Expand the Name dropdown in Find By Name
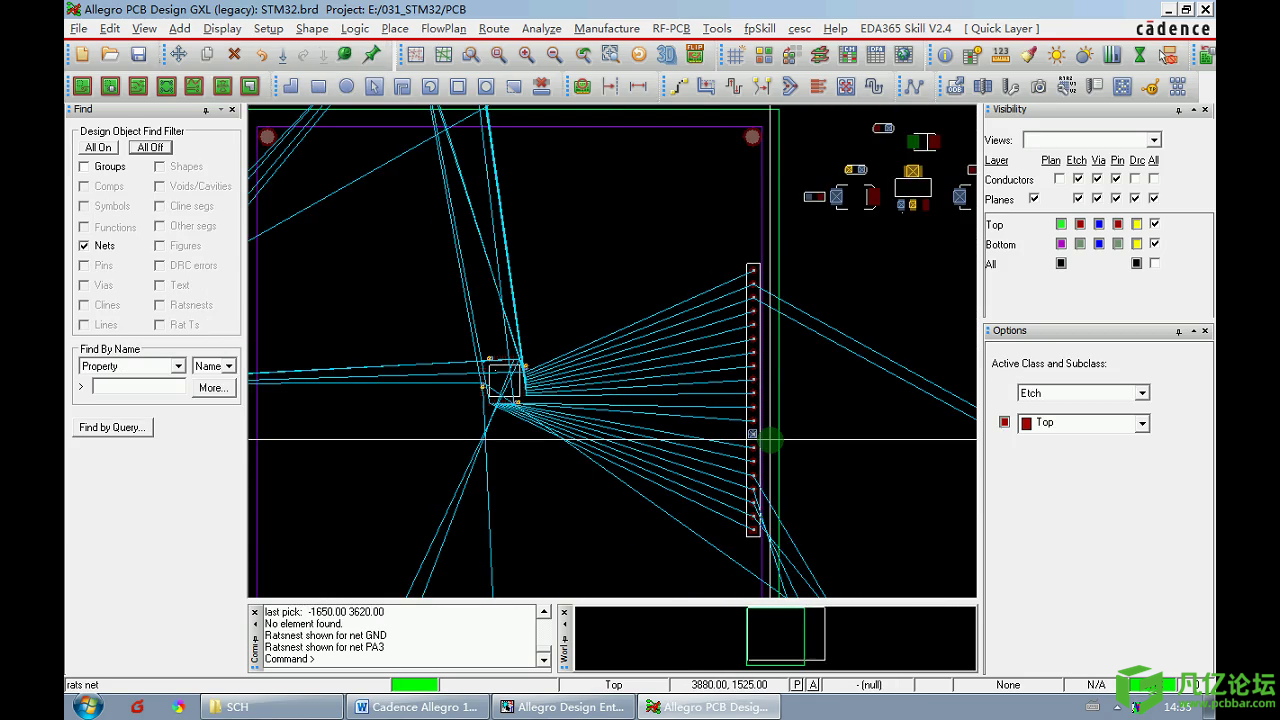1280x720 pixels. tap(229, 366)
